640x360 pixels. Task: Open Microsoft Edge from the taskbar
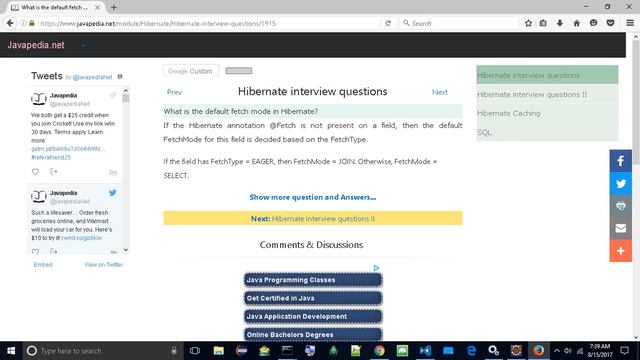471,351
